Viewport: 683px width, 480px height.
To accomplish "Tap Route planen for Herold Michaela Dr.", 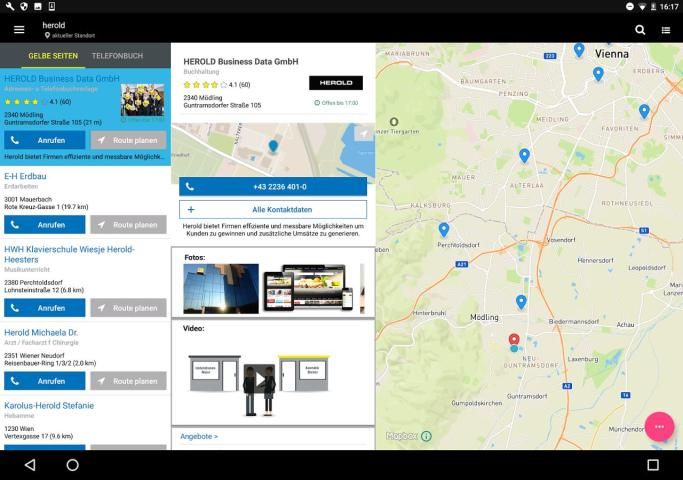I will coord(128,381).
